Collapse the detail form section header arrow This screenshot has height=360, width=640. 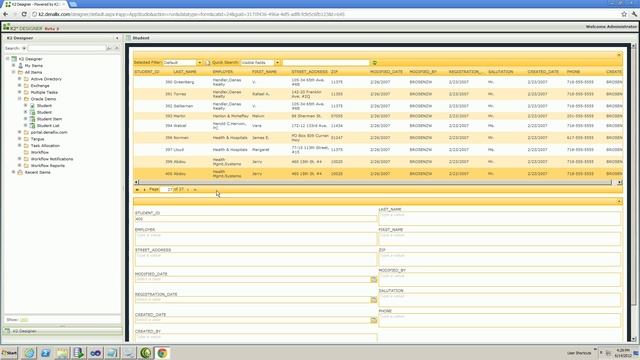(x=619, y=201)
